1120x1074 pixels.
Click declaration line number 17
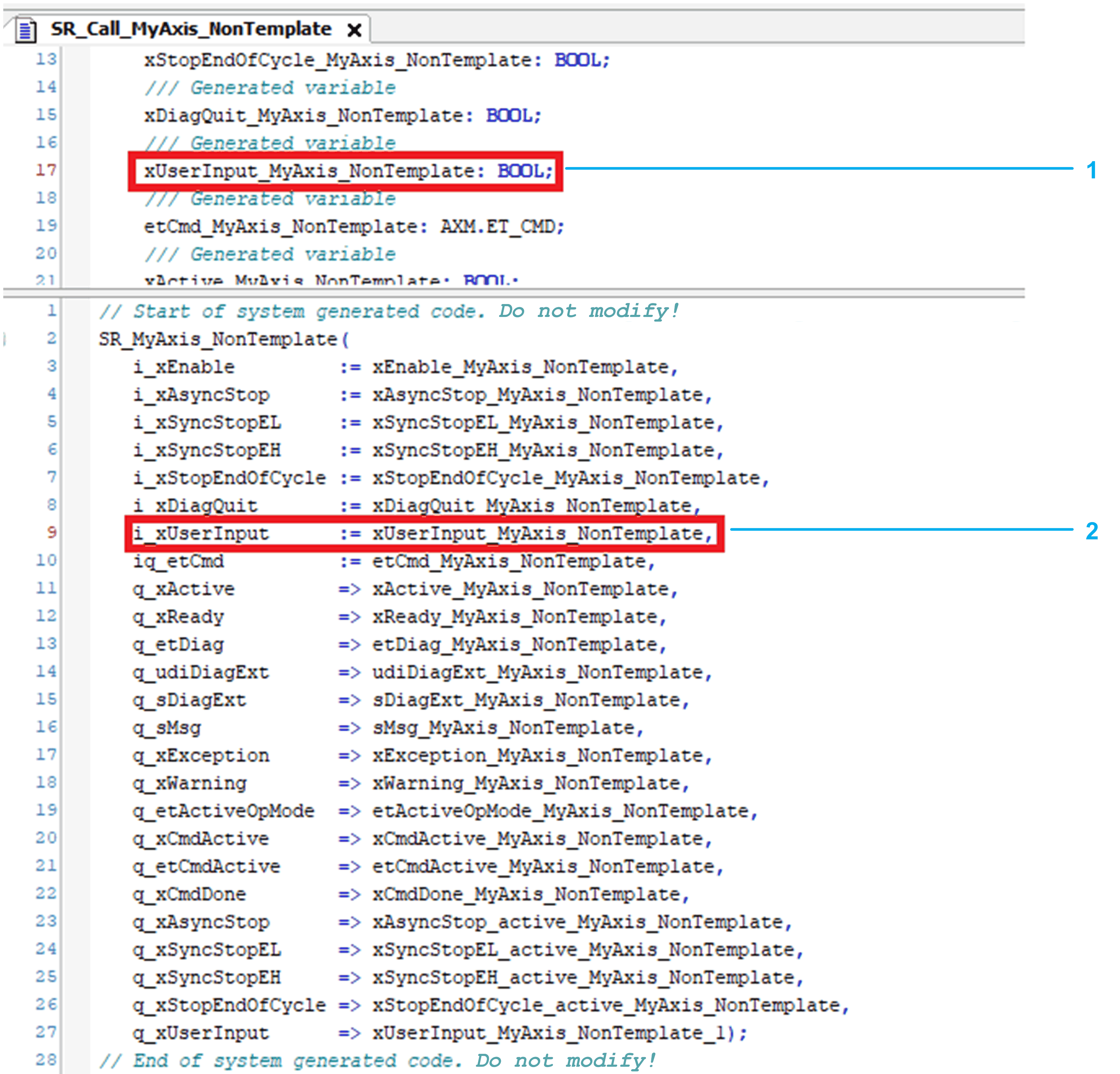tap(46, 170)
